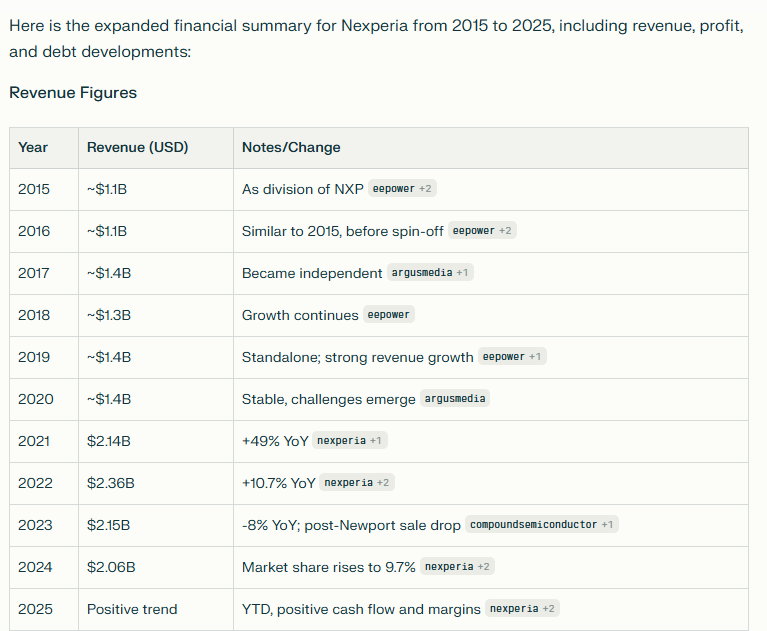This screenshot has width=767, height=631.
Task: Open the nexperia source next to '+49% YoY'
Action: tap(349, 441)
